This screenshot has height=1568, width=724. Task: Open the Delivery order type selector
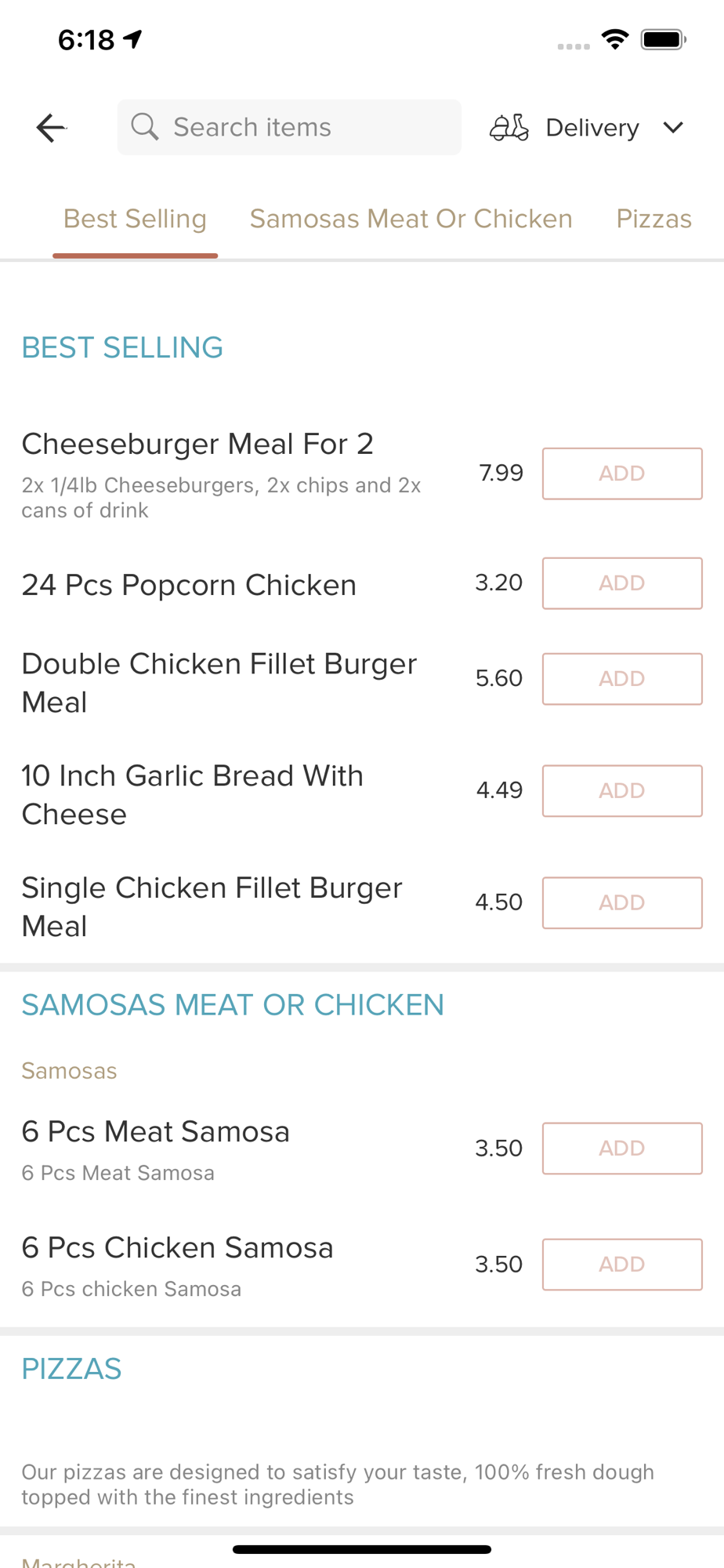tap(592, 128)
